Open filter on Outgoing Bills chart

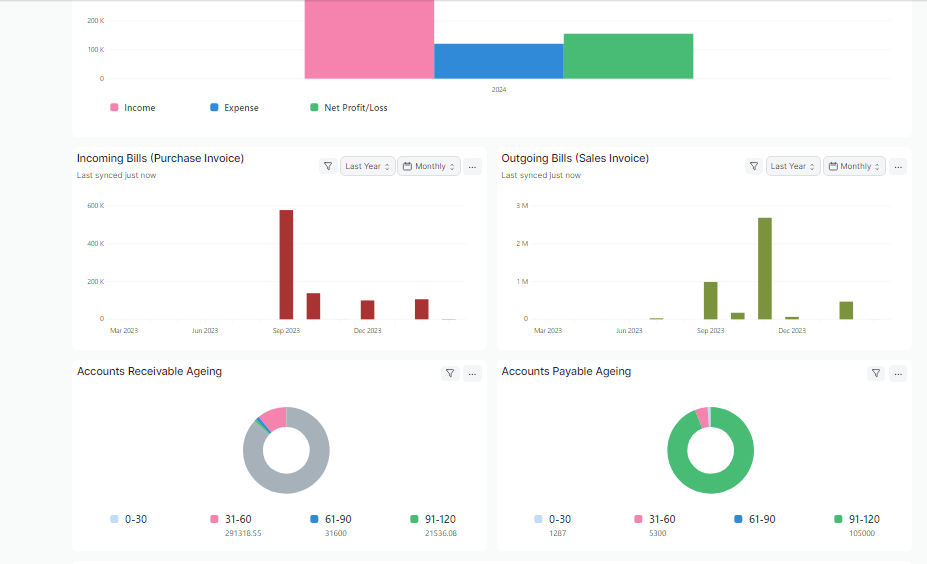tap(754, 166)
